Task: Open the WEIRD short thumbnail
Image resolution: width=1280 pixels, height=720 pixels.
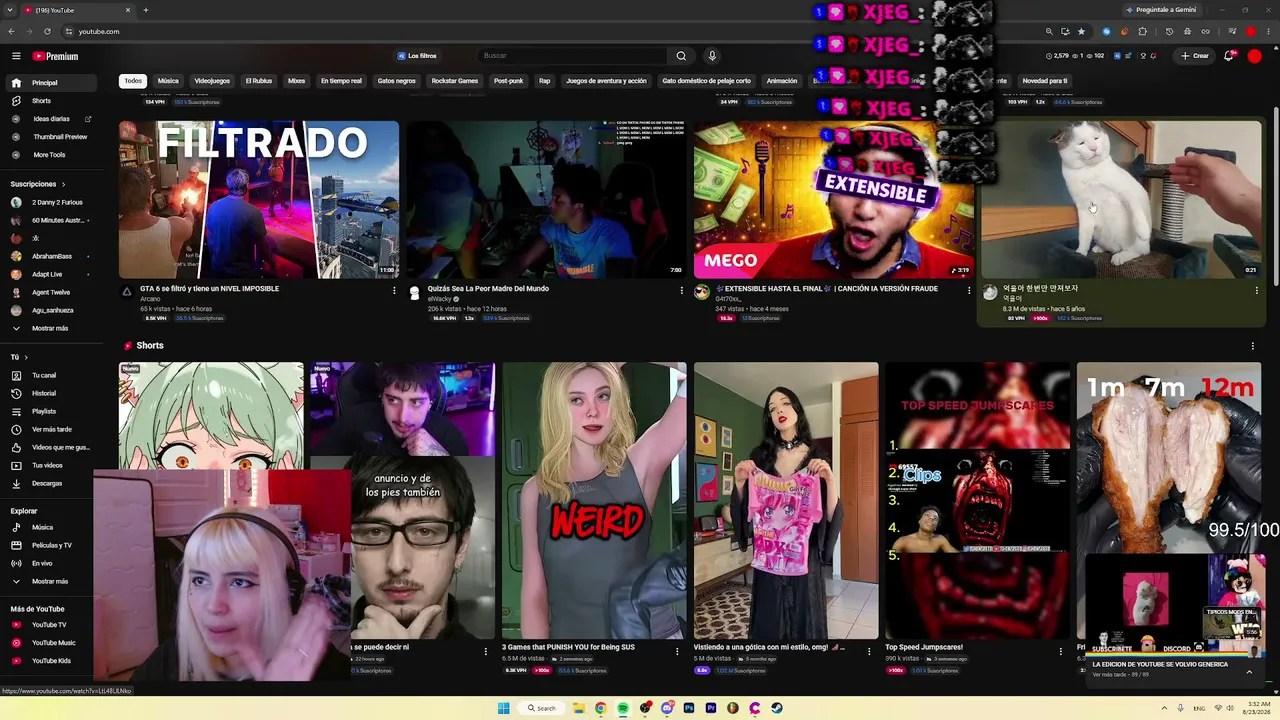Action: click(594, 501)
